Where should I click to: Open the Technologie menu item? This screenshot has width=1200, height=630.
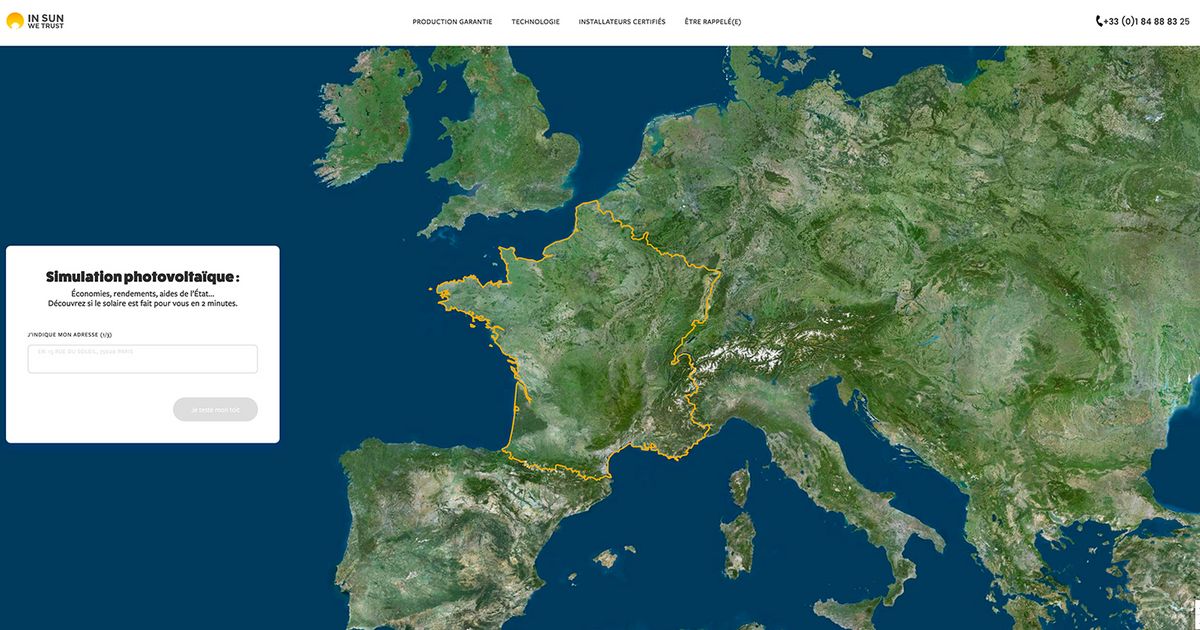point(535,21)
